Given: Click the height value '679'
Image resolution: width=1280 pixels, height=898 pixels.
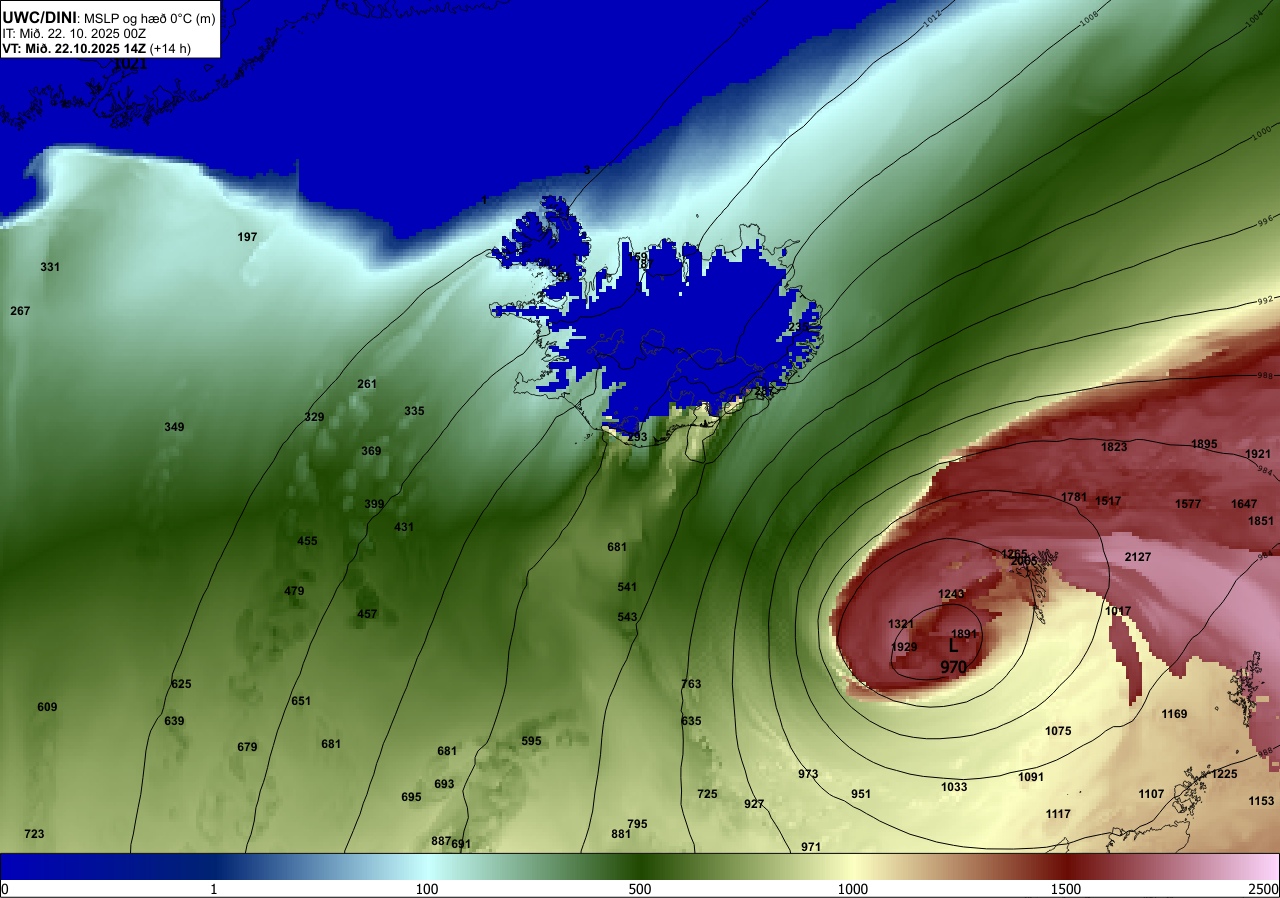Looking at the screenshot, I should (247, 747).
